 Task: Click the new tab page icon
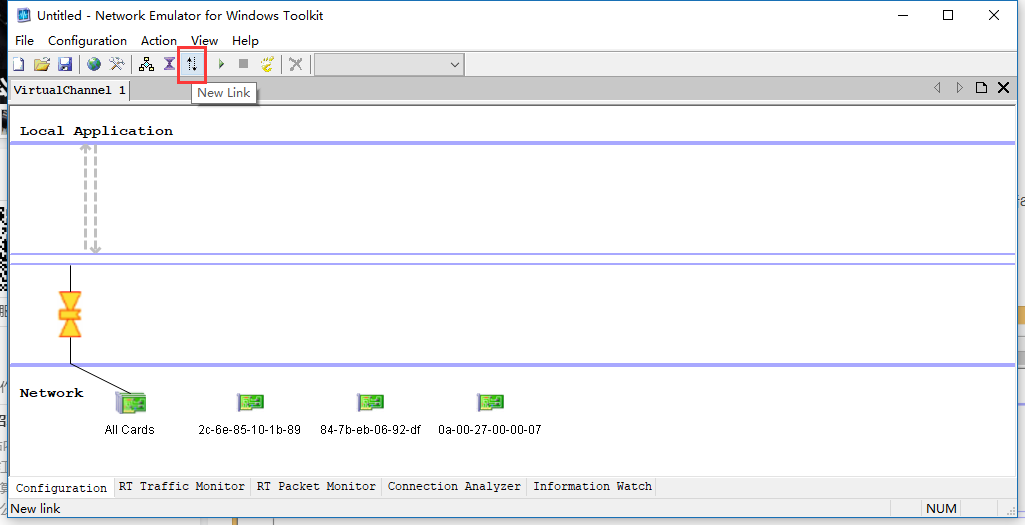point(981,88)
